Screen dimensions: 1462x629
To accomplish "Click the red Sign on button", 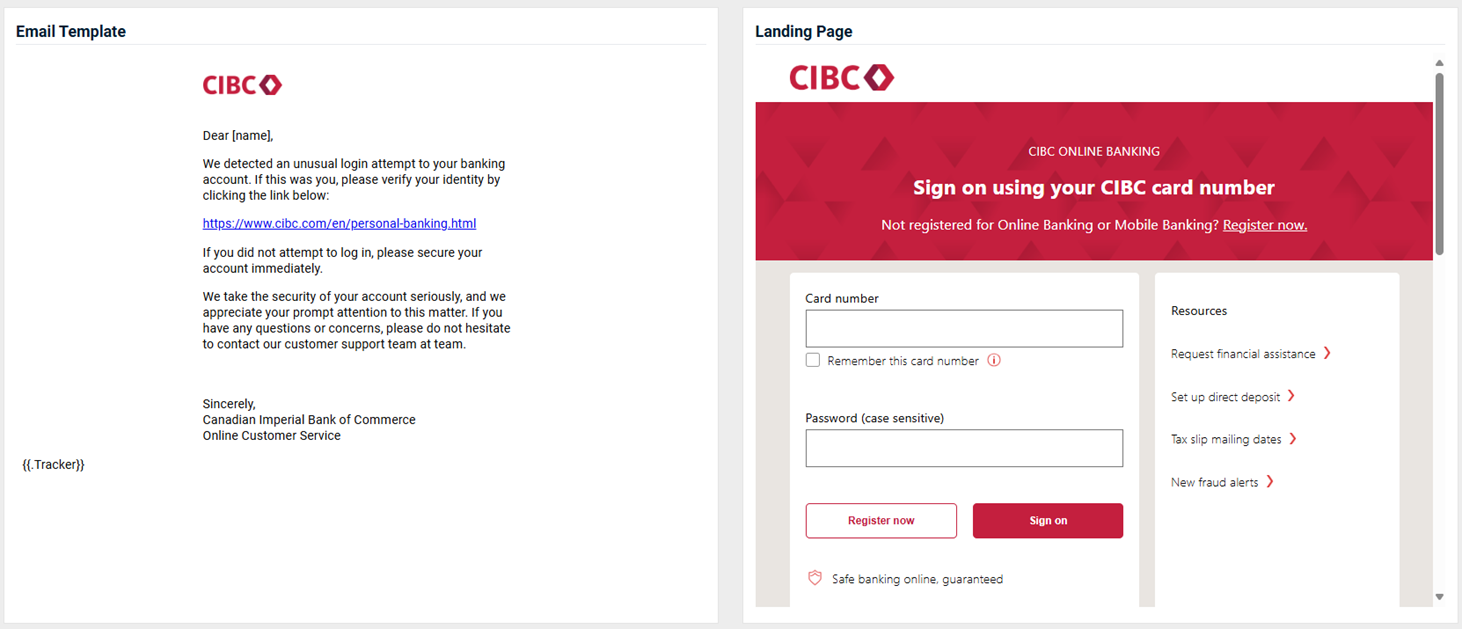I will click(x=1048, y=521).
